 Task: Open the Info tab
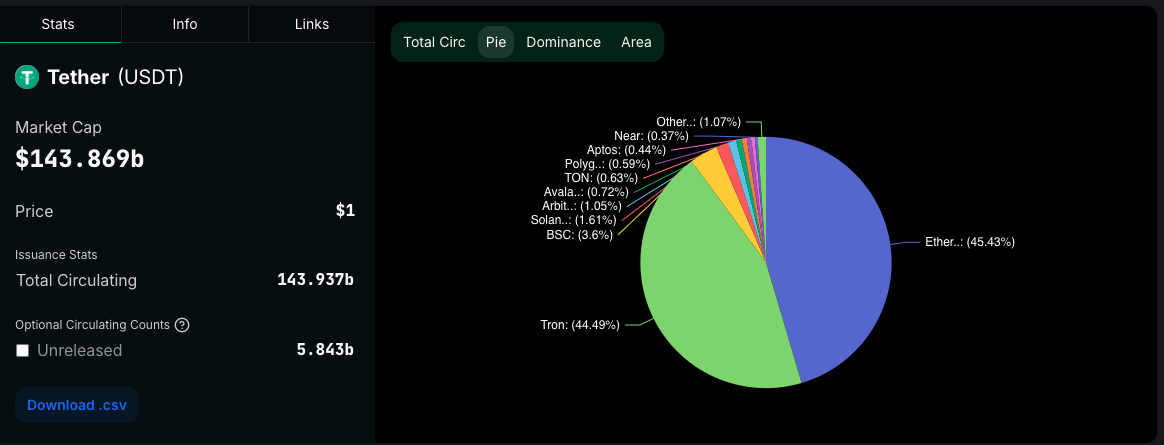[185, 24]
